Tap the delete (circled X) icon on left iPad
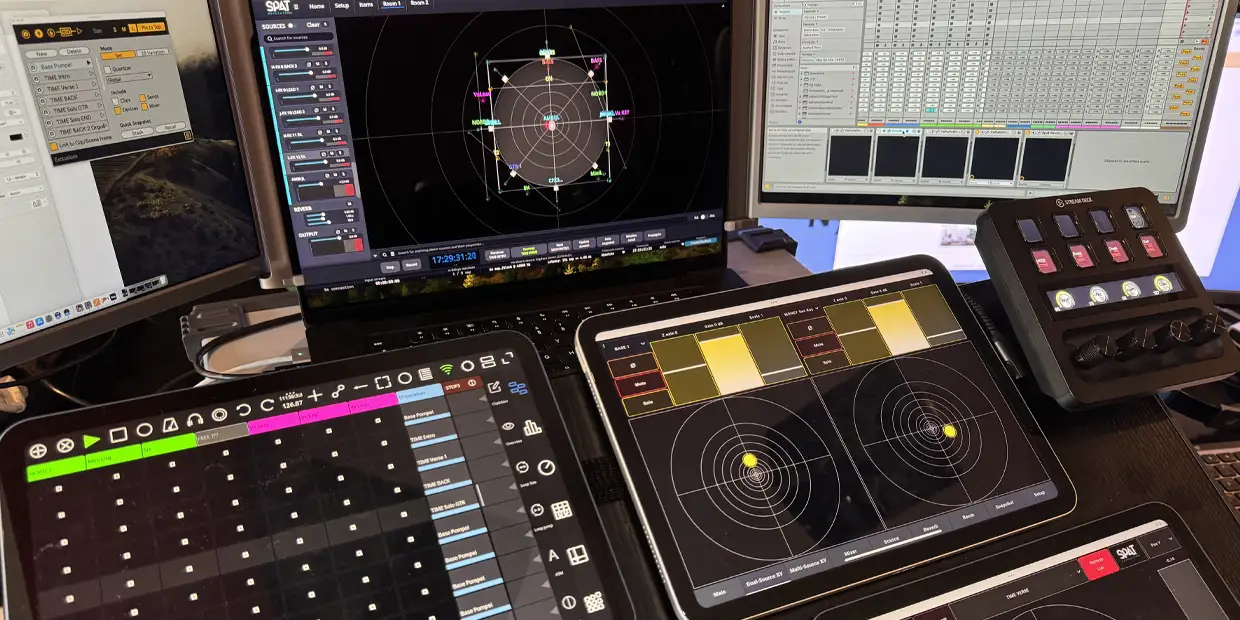1240x620 pixels. tap(65, 445)
